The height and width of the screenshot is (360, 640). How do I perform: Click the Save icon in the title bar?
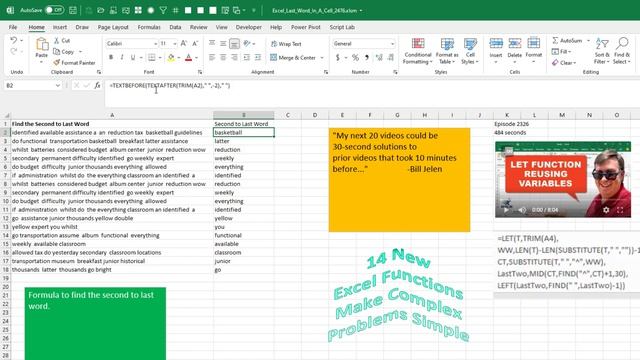coord(73,10)
